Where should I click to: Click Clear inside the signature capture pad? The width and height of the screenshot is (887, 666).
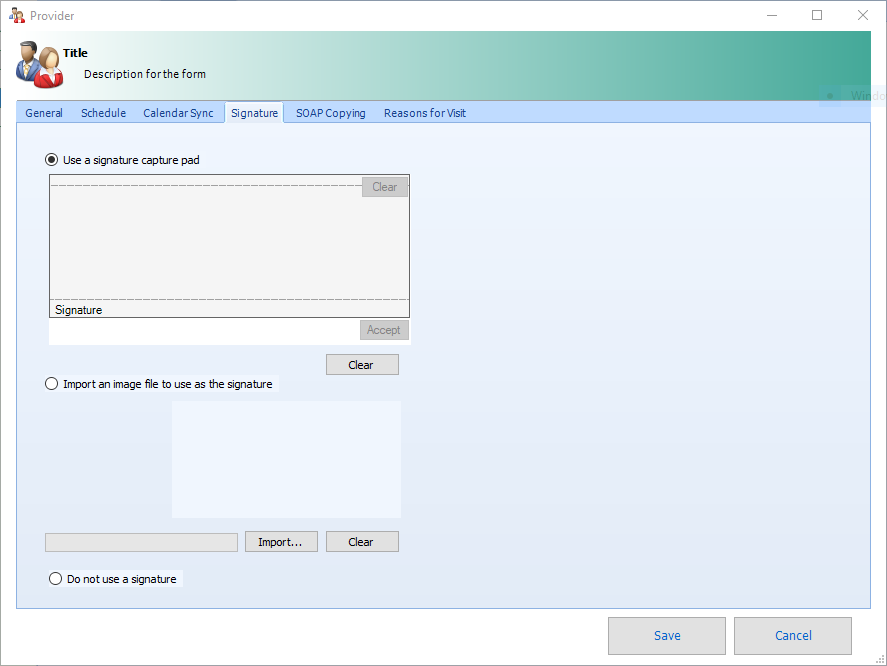pyautogui.click(x=384, y=187)
